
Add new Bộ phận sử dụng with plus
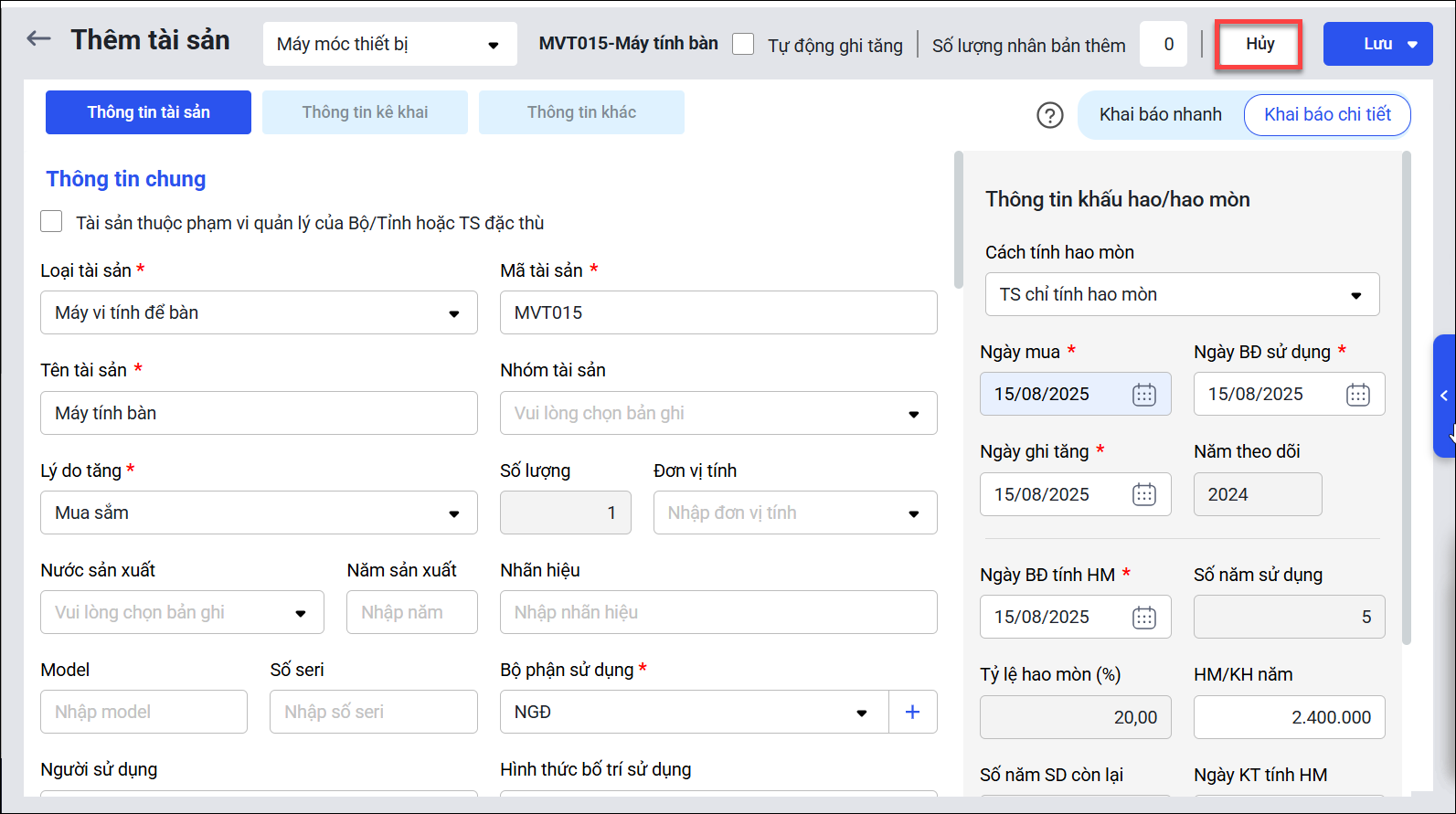pyautogui.click(x=912, y=713)
